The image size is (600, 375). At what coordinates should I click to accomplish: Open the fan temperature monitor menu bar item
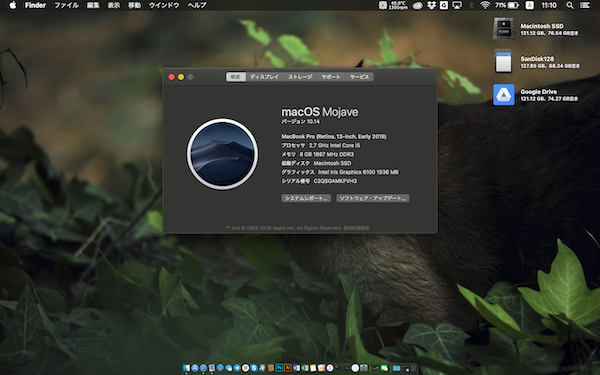[393, 5]
